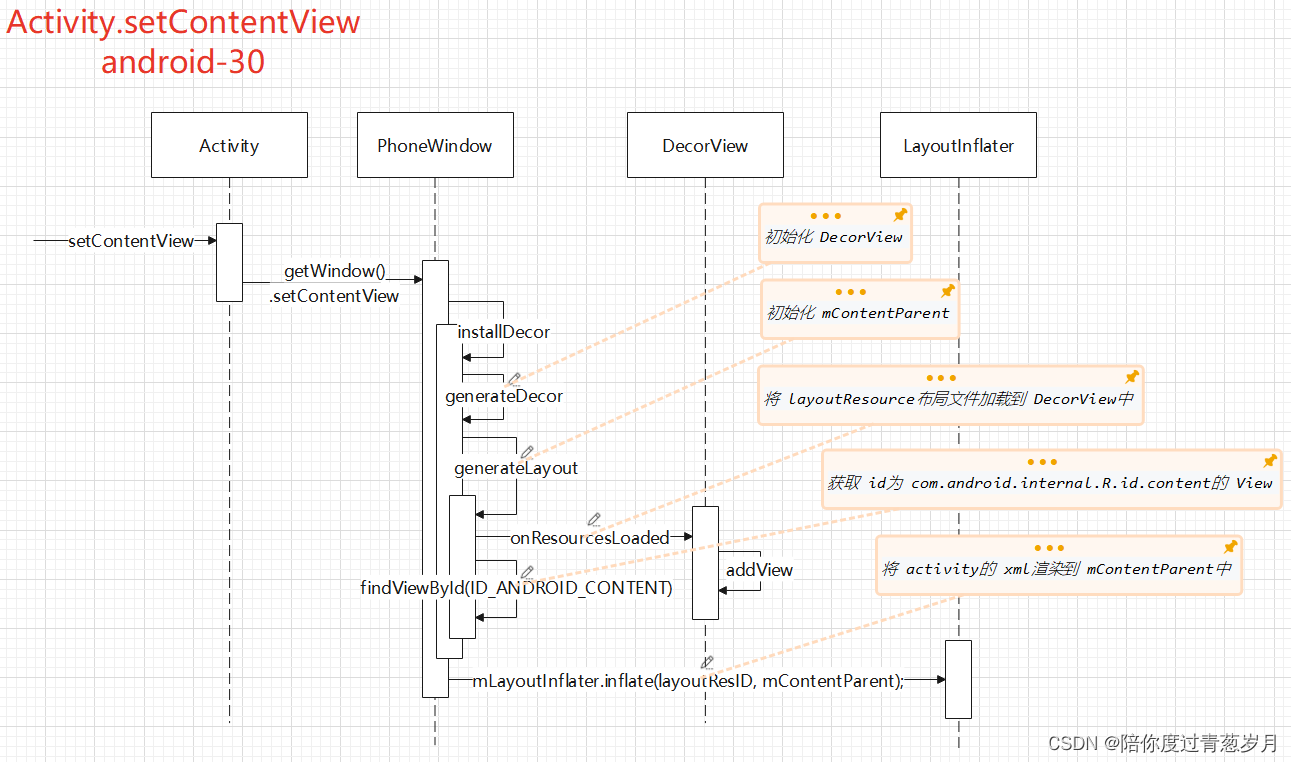The height and width of the screenshot is (762, 1291).
Task: Select the DecorView lifeline header box
Action: 704,145
